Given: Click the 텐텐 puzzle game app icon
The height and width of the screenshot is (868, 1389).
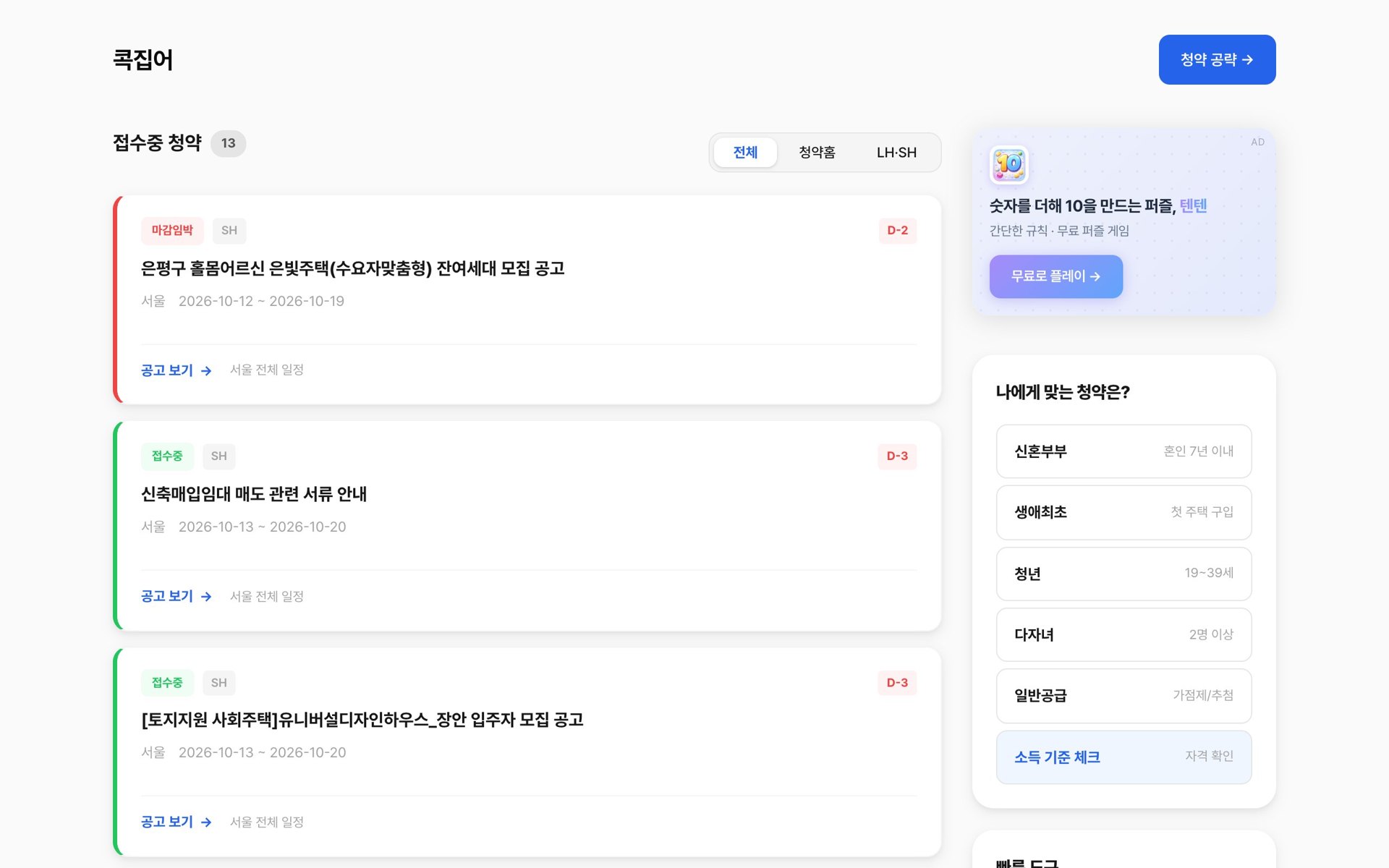Looking at the screenshot, I should click(1008, 165).
